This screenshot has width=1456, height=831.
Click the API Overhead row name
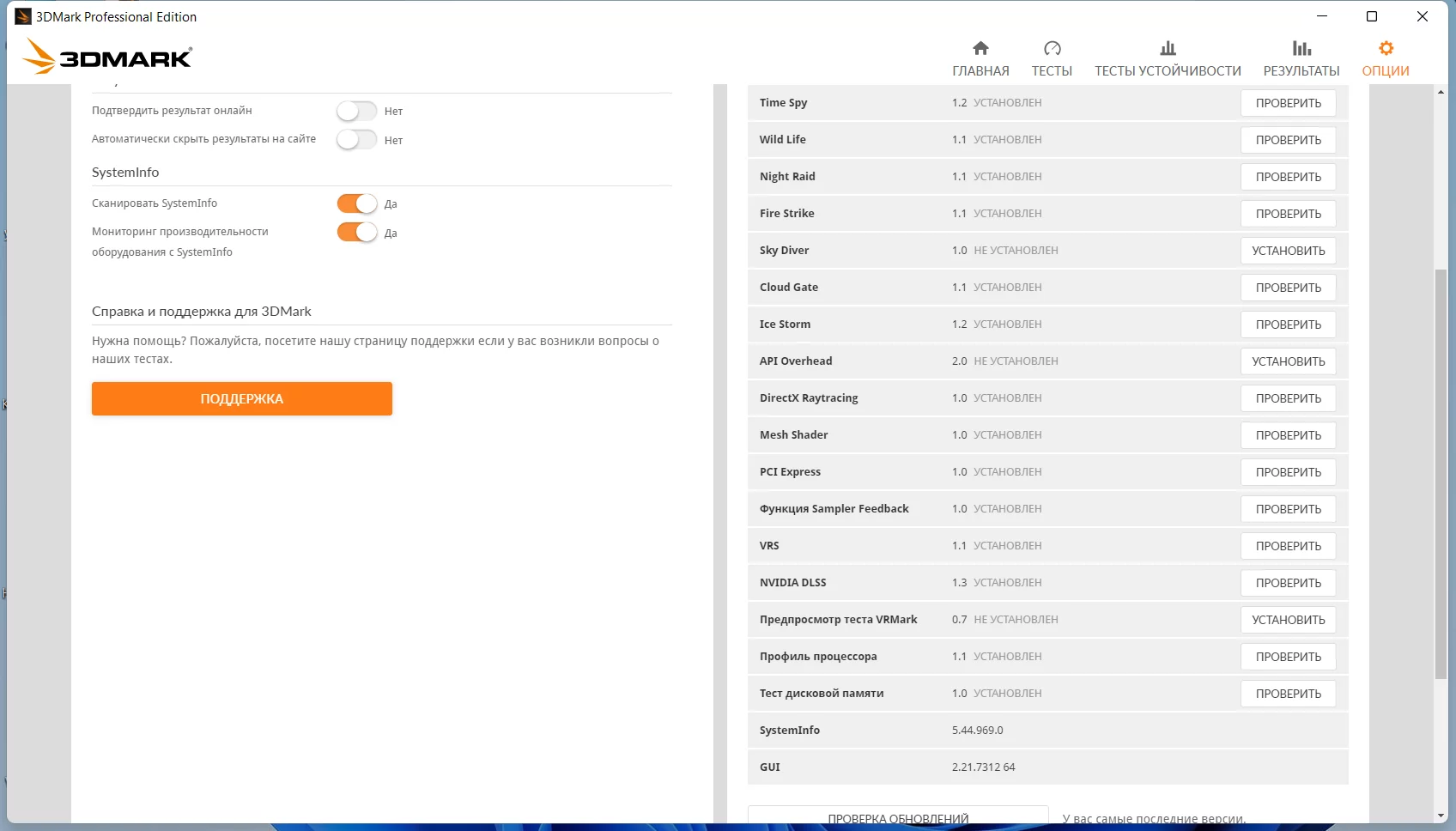pos(796,361)
